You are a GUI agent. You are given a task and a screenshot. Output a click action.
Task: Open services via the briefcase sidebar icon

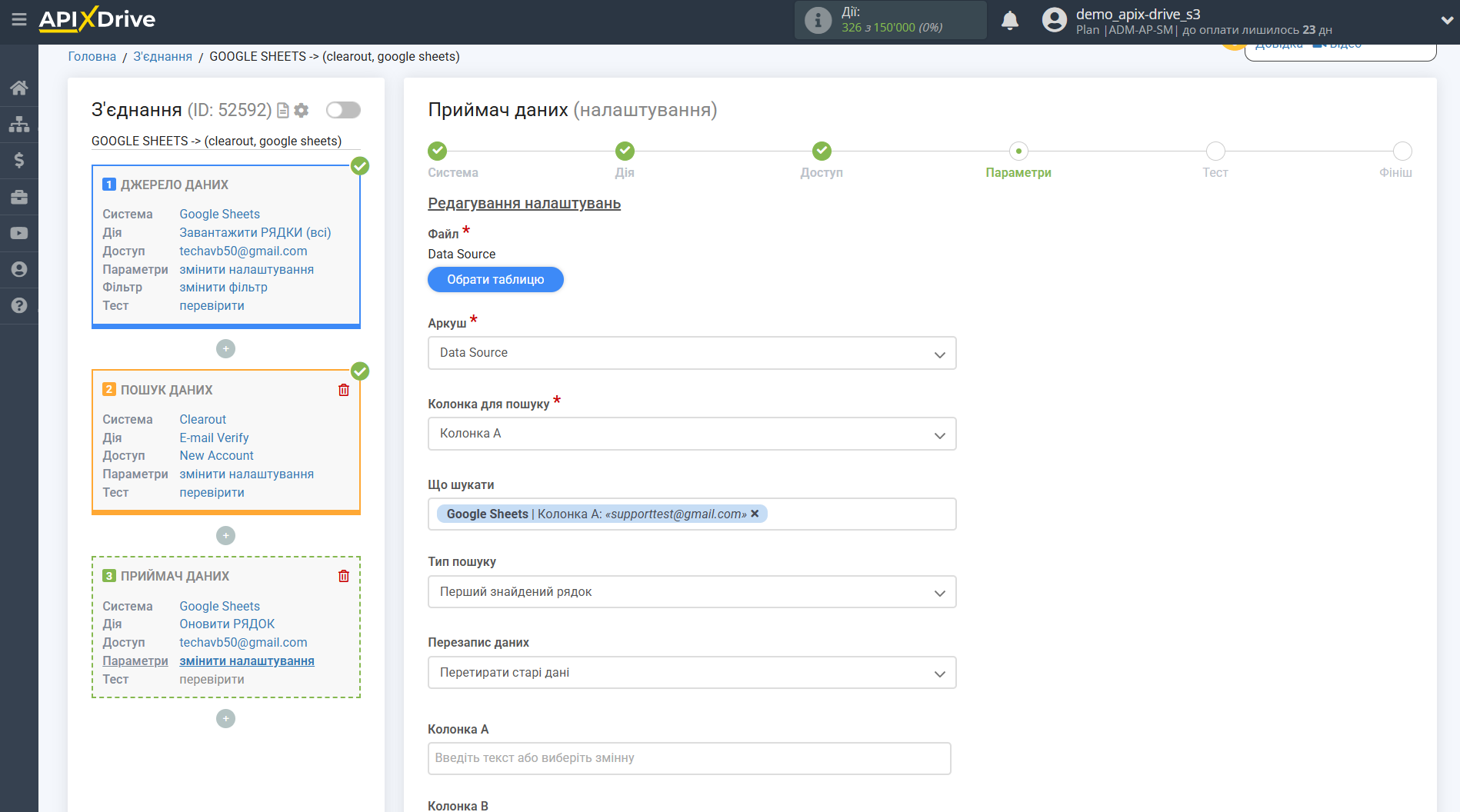pyautogui.click(x=19, y=197)
